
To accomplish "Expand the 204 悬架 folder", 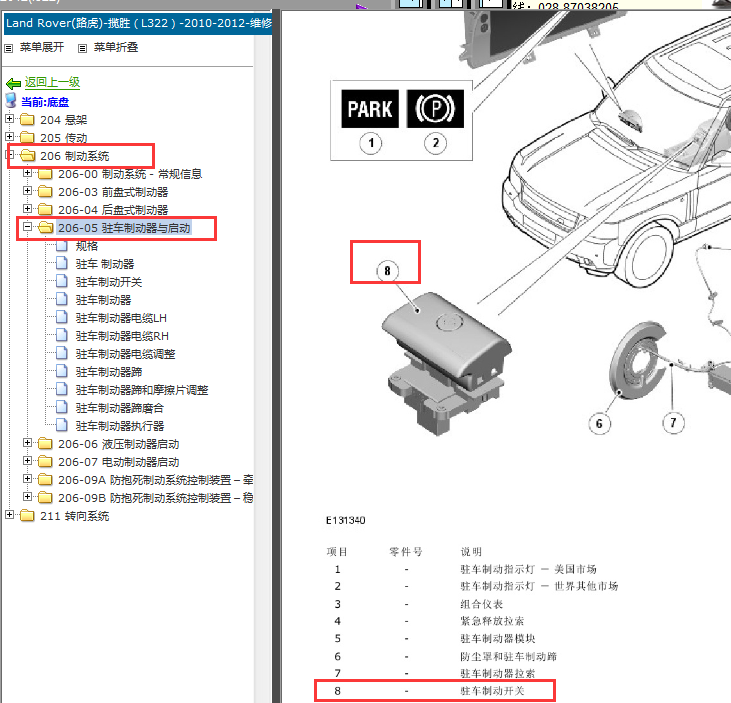I will click(x=9, y=118).
